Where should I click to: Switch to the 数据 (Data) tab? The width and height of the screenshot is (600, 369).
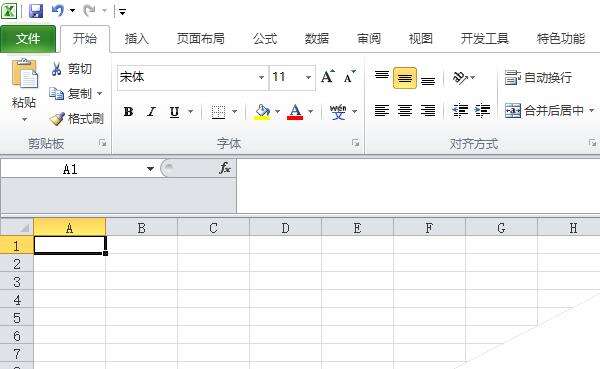(317, 39)
